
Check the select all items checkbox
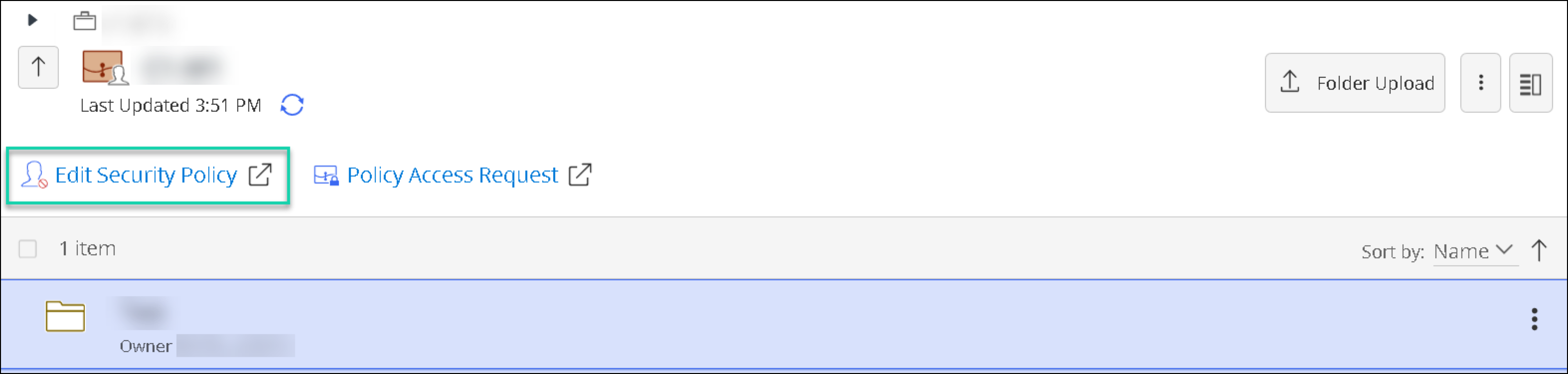28,248
